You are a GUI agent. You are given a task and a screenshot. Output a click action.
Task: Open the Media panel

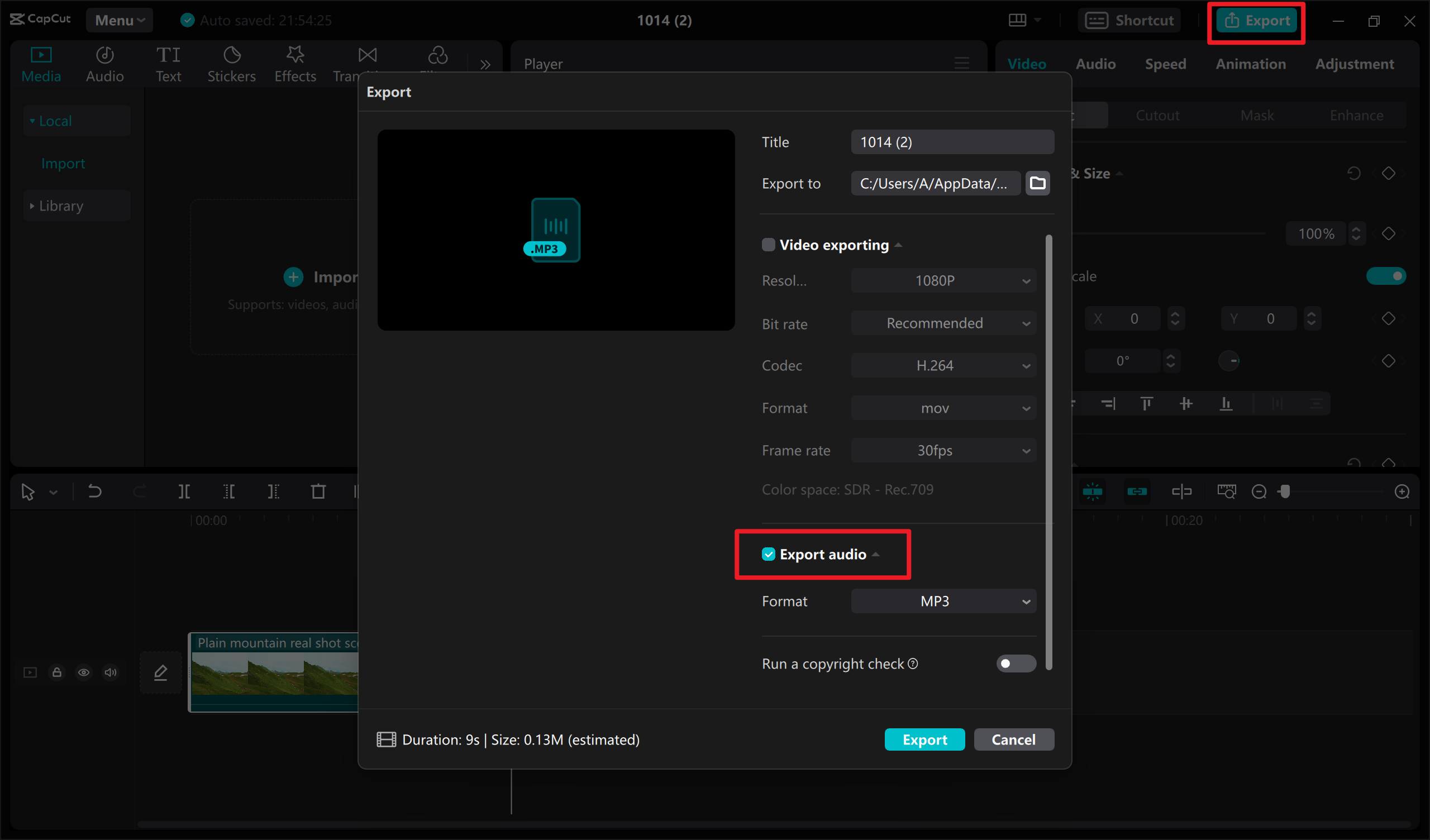point(41,63)
